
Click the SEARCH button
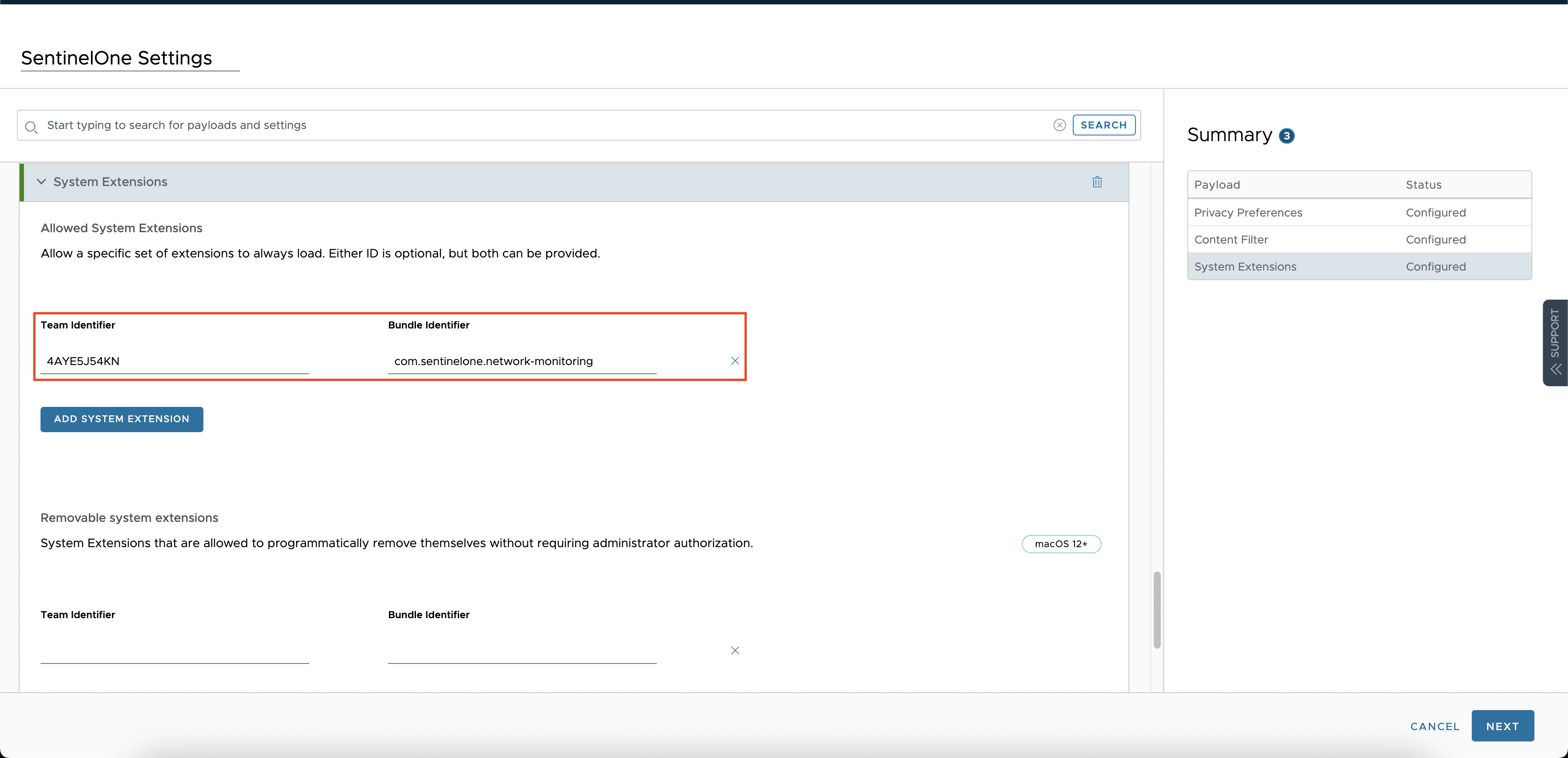1104,125
